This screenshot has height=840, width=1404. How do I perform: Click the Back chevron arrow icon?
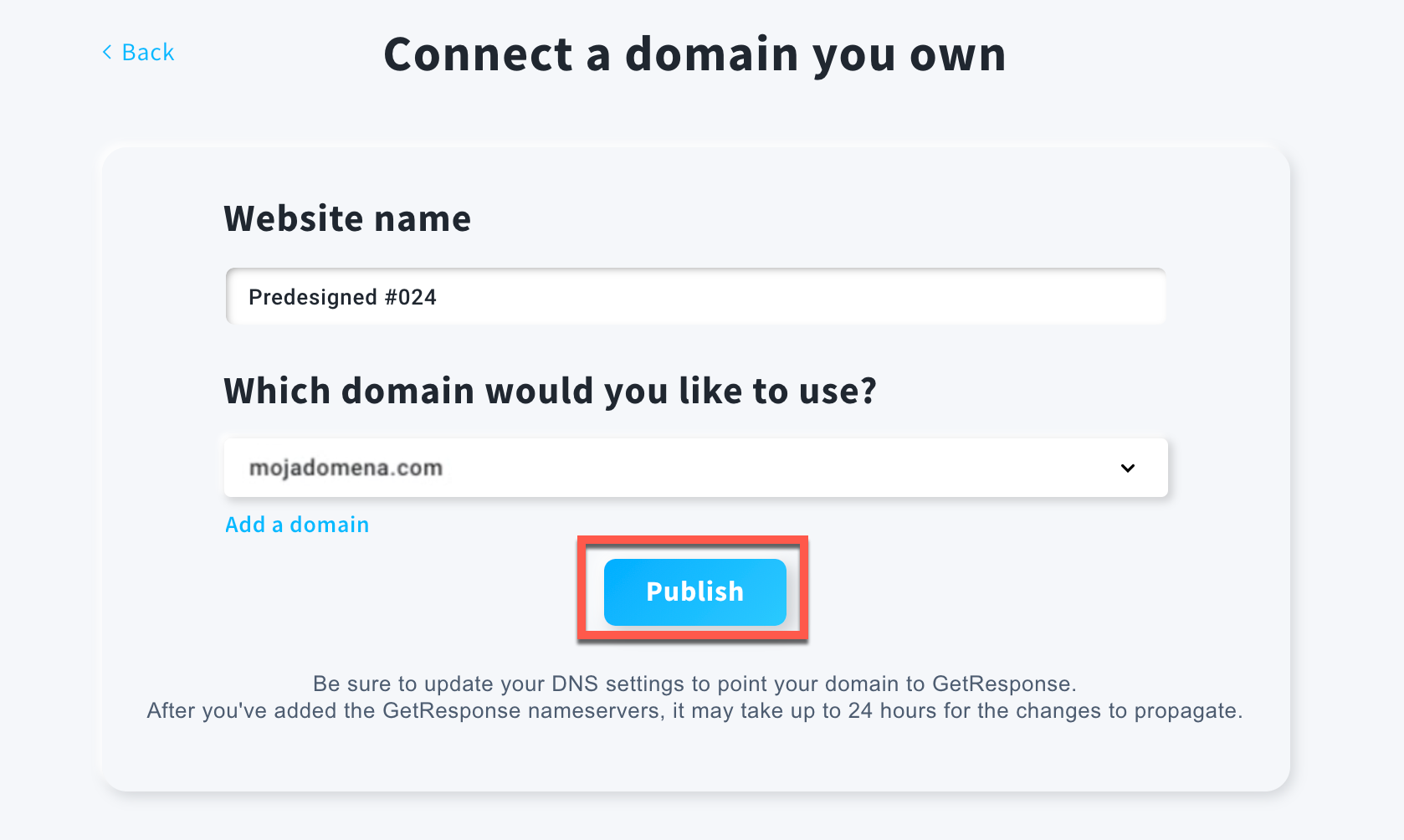click(x=107, y=52)
